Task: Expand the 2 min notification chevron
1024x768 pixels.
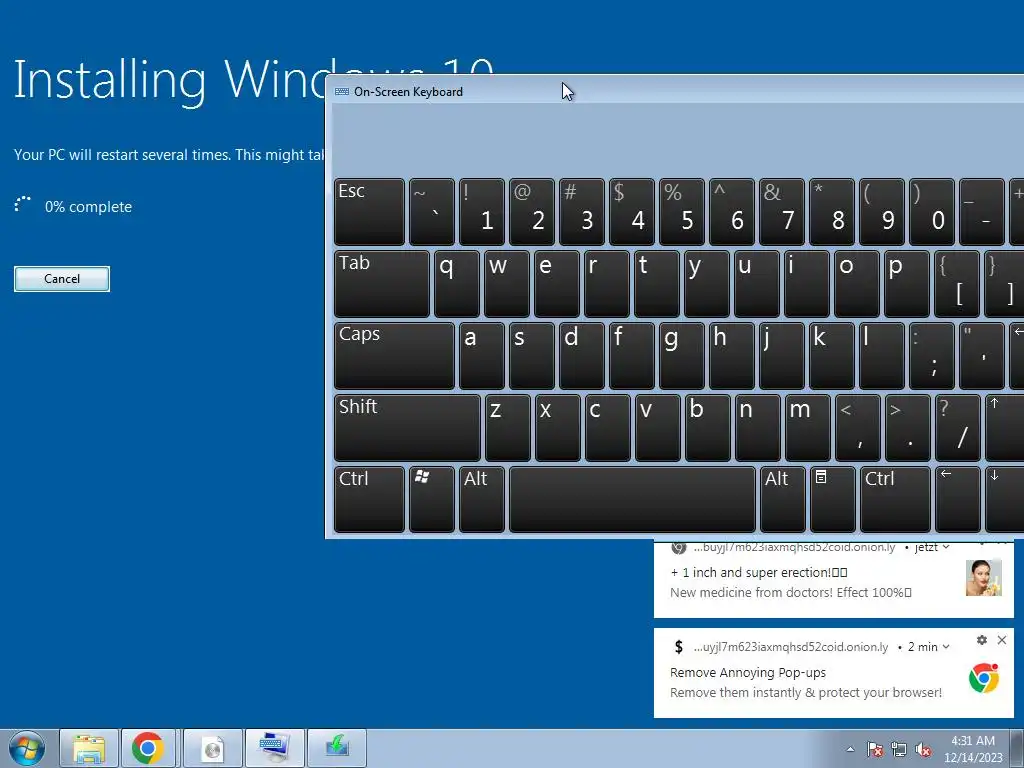Action: 946,647
